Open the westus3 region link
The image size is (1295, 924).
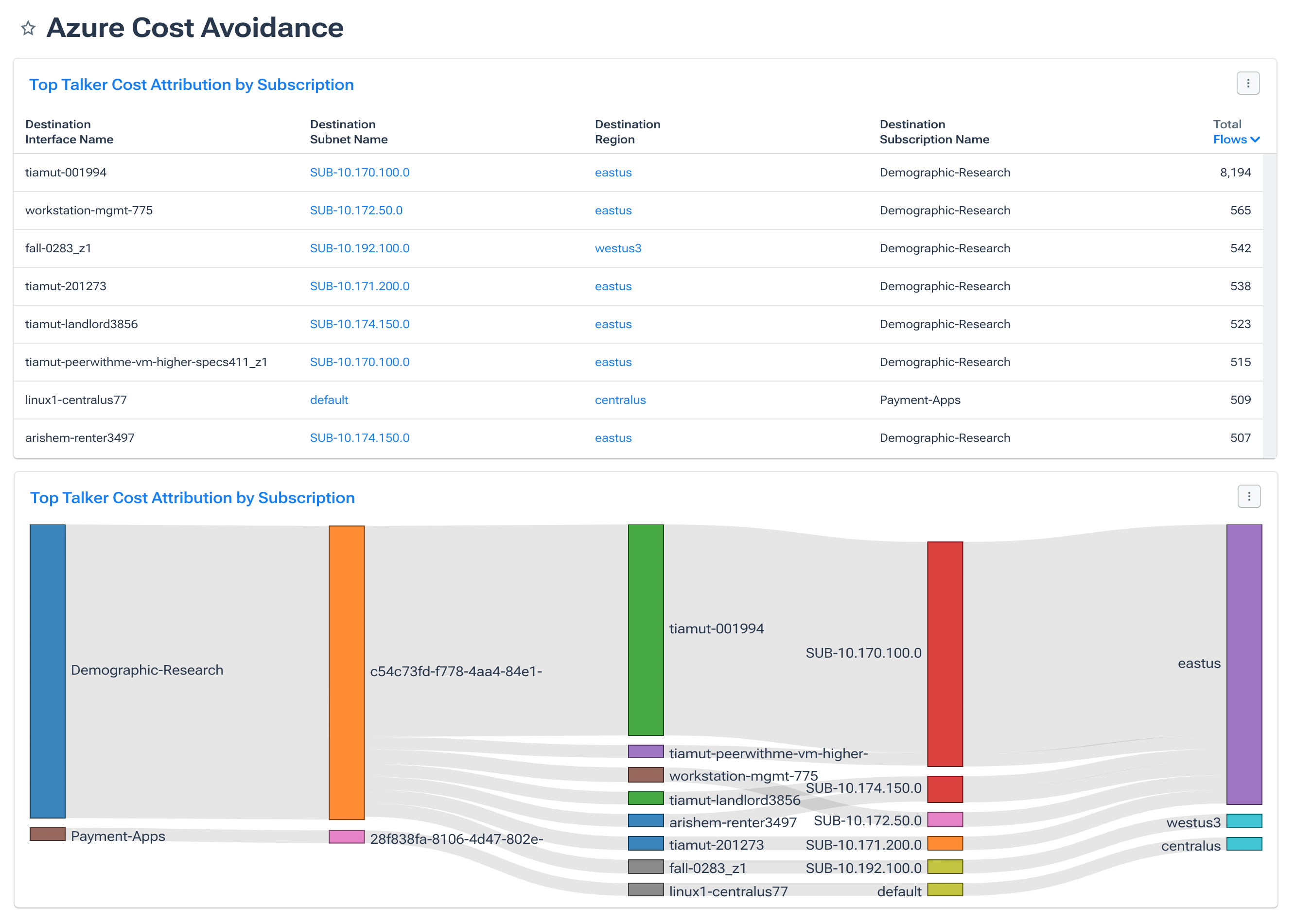(x=617, y=249)
